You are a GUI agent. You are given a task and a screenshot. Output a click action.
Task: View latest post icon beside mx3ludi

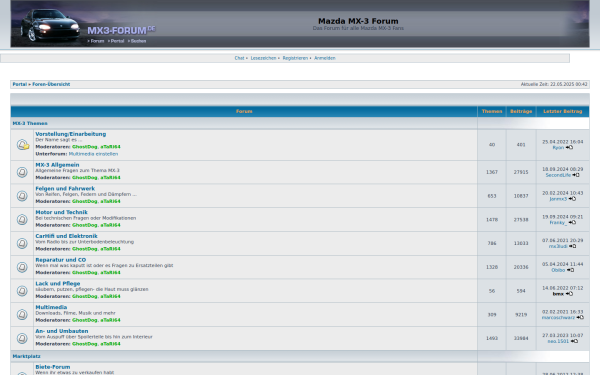pos(572,246)
